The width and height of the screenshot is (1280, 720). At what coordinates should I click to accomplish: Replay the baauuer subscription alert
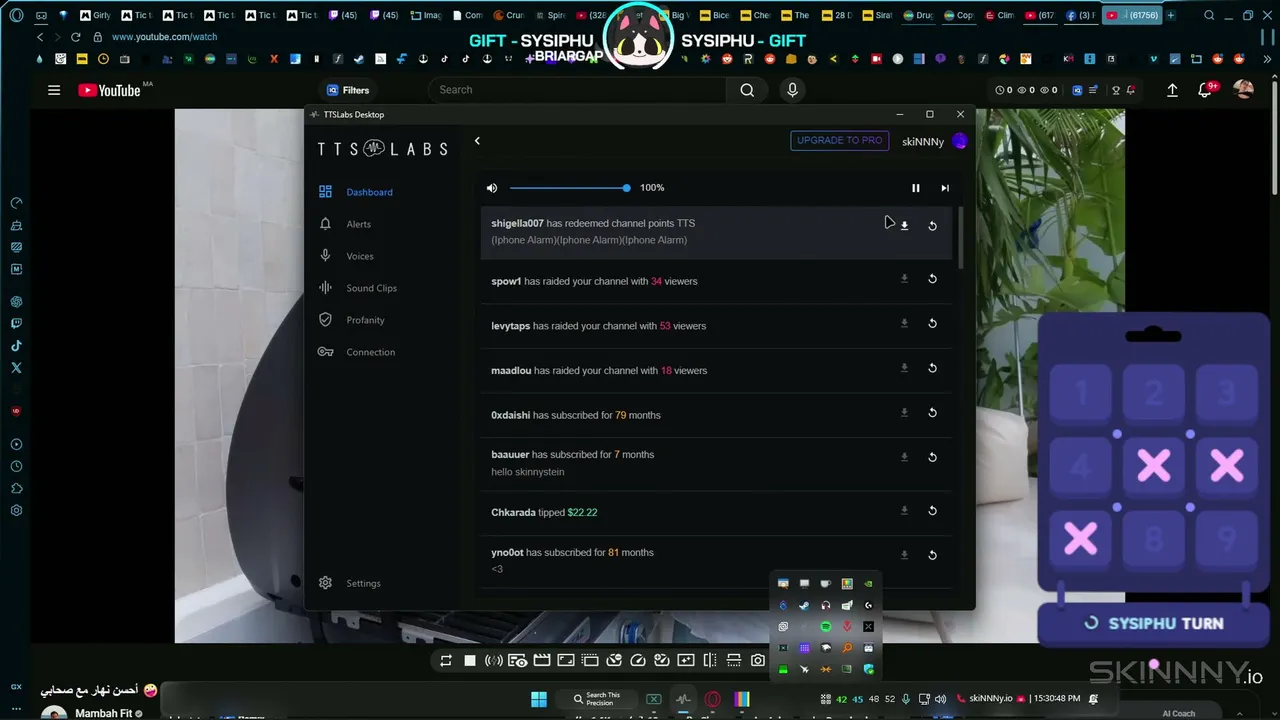click(932, 457)
